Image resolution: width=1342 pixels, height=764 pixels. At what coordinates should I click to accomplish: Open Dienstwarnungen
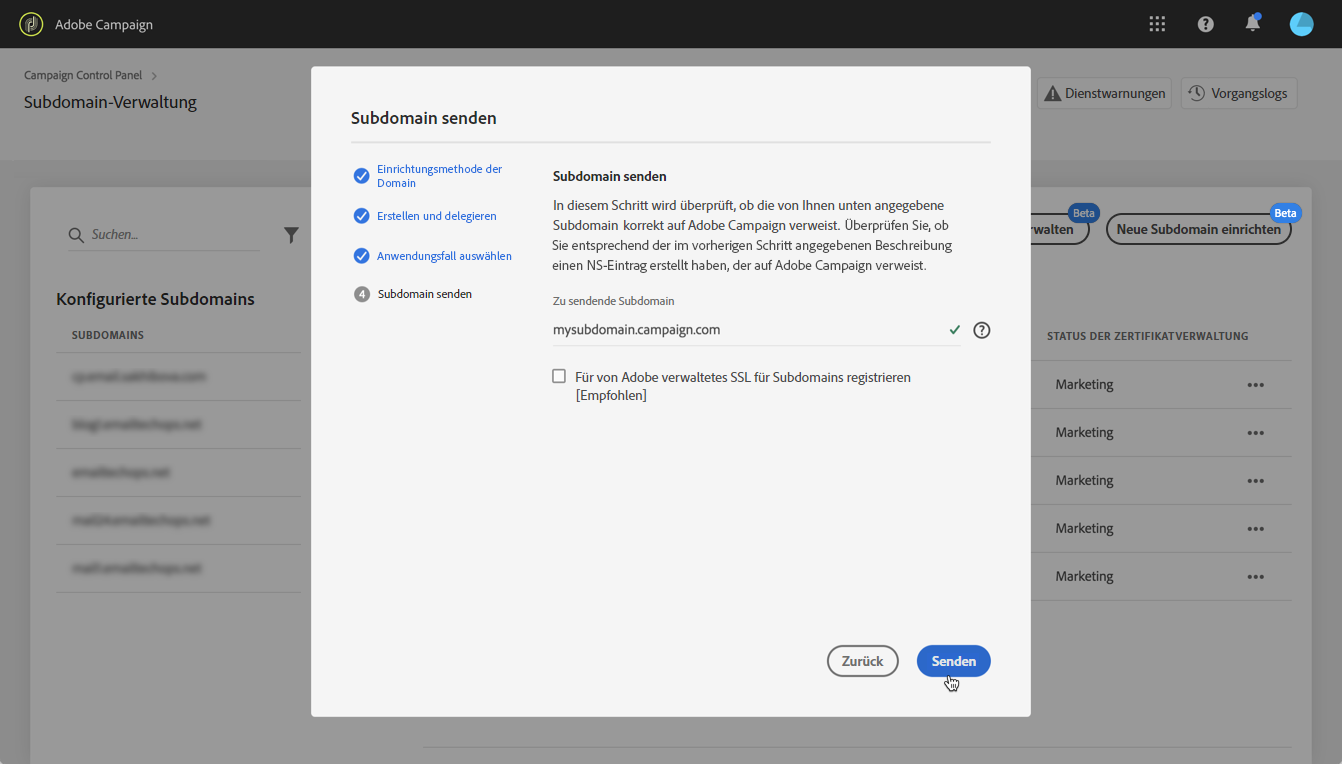[x=1105, y=93]
